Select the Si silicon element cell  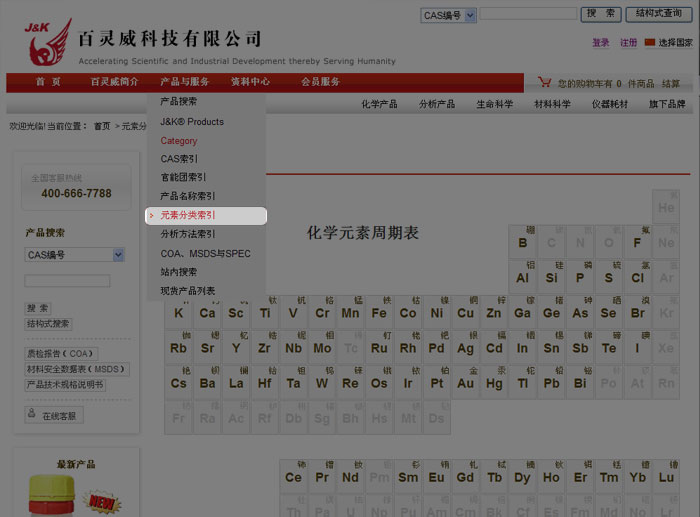tap(551, 277)
